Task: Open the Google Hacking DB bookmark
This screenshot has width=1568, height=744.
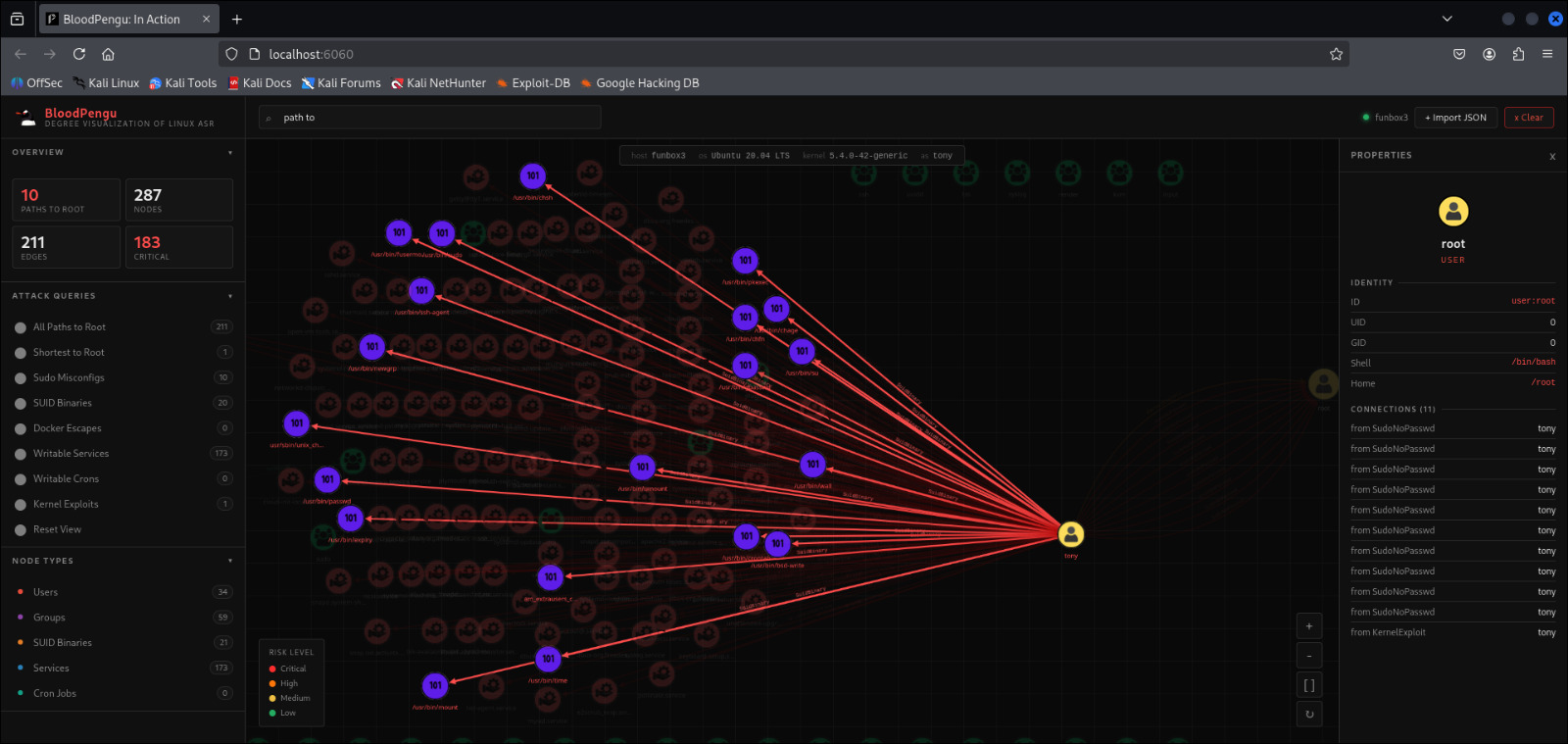Action: tap(639, 83)
